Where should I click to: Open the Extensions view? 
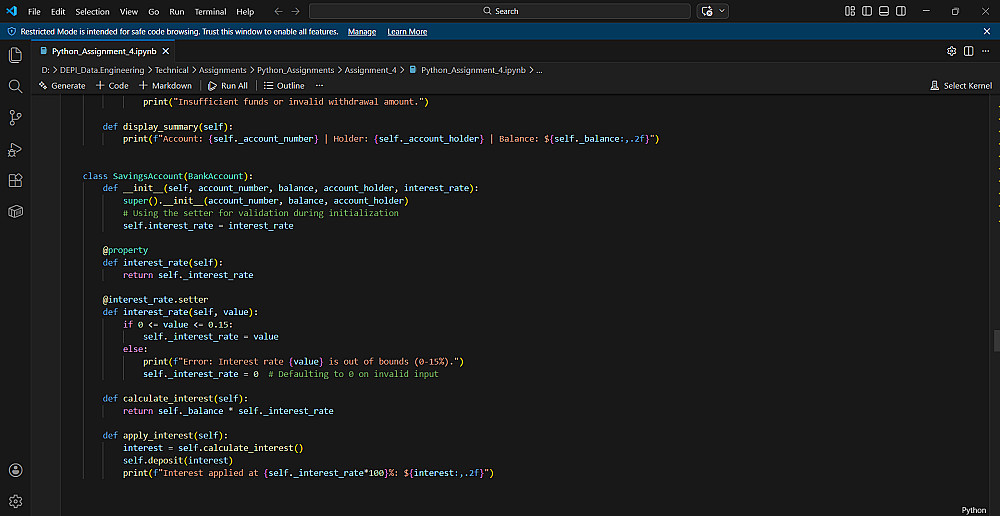[15, 181]
